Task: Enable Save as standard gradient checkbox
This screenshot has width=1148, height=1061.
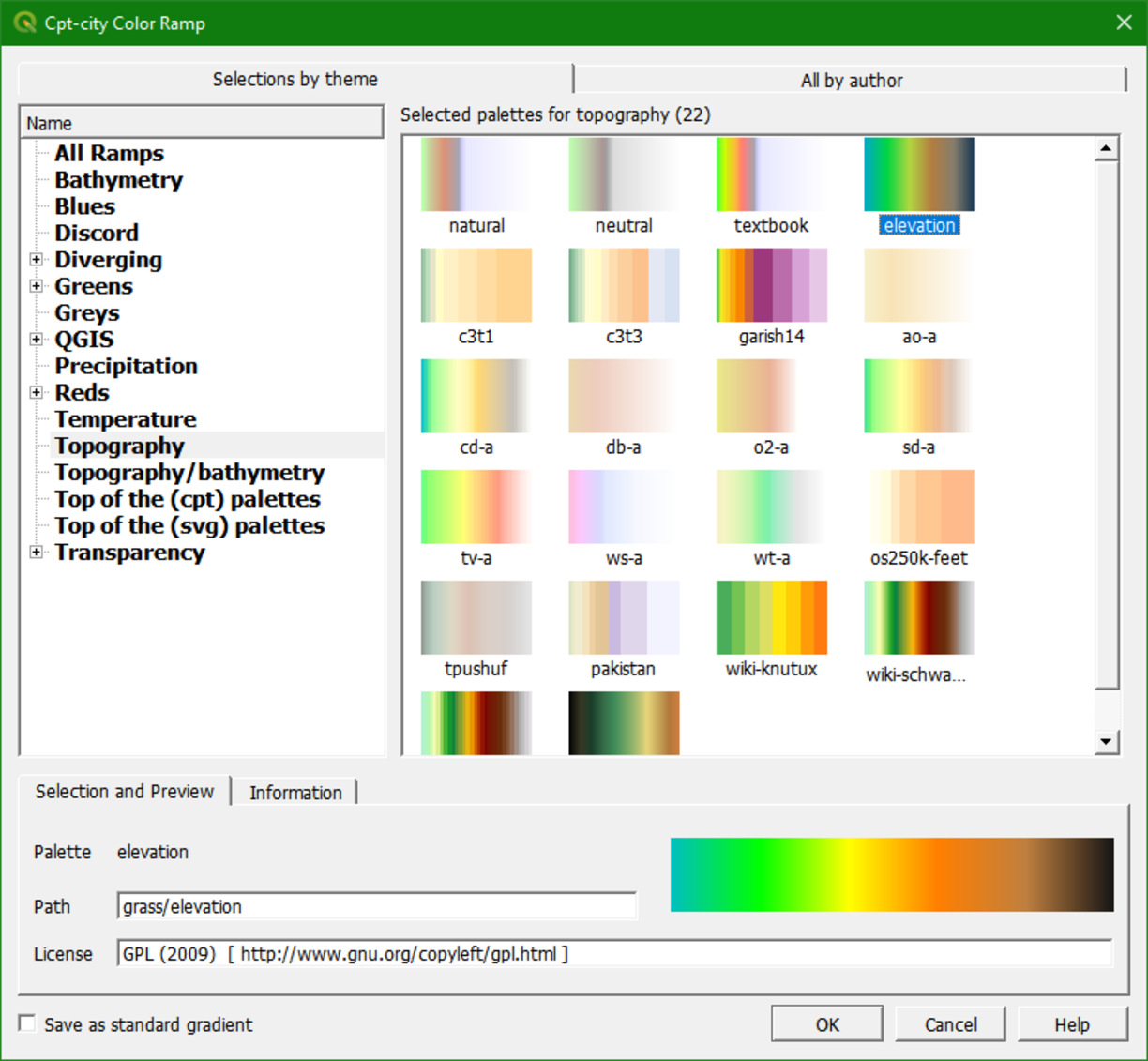Action: [x=28, y=1023]
